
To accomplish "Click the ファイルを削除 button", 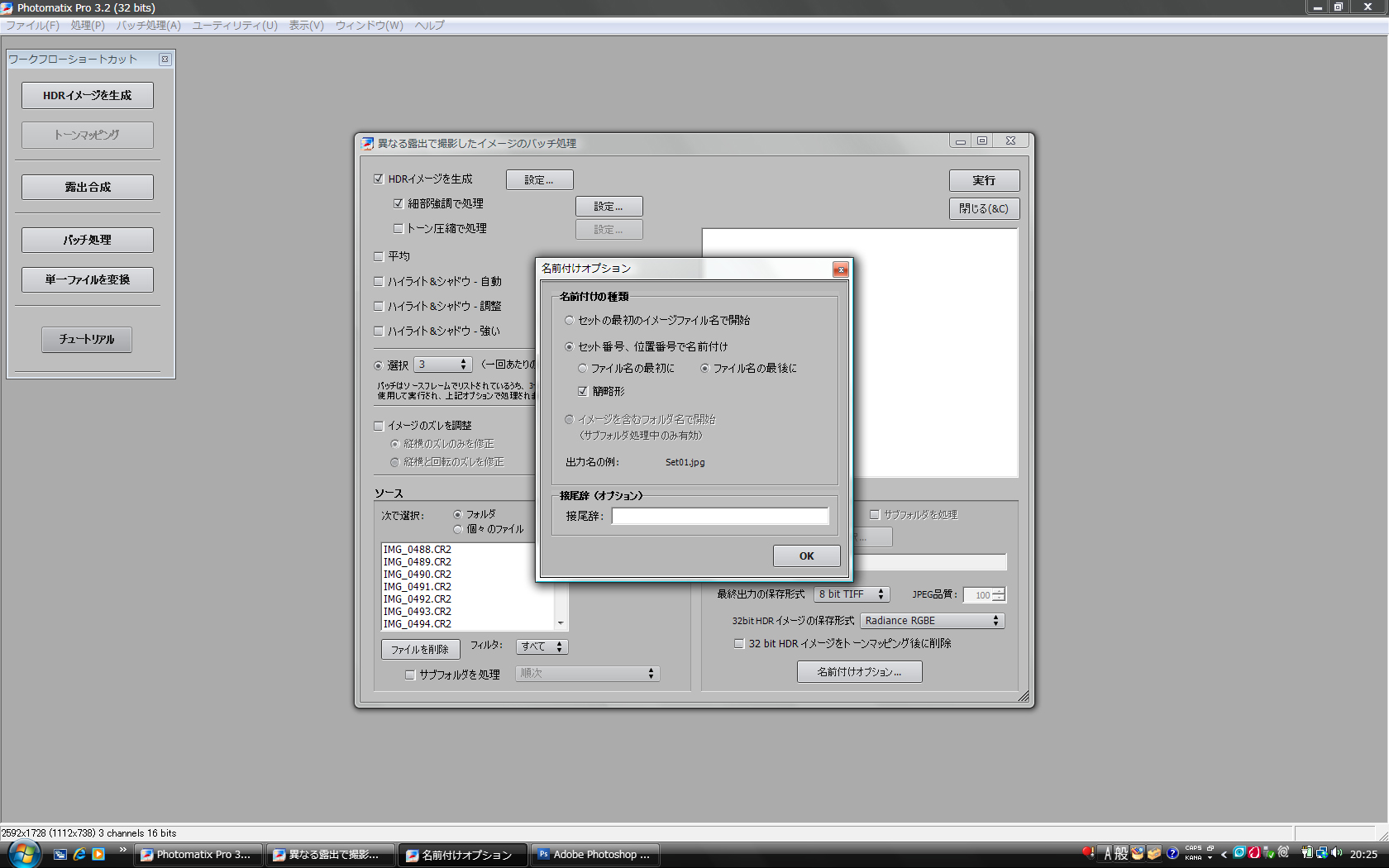I will (x=420, y=650).
